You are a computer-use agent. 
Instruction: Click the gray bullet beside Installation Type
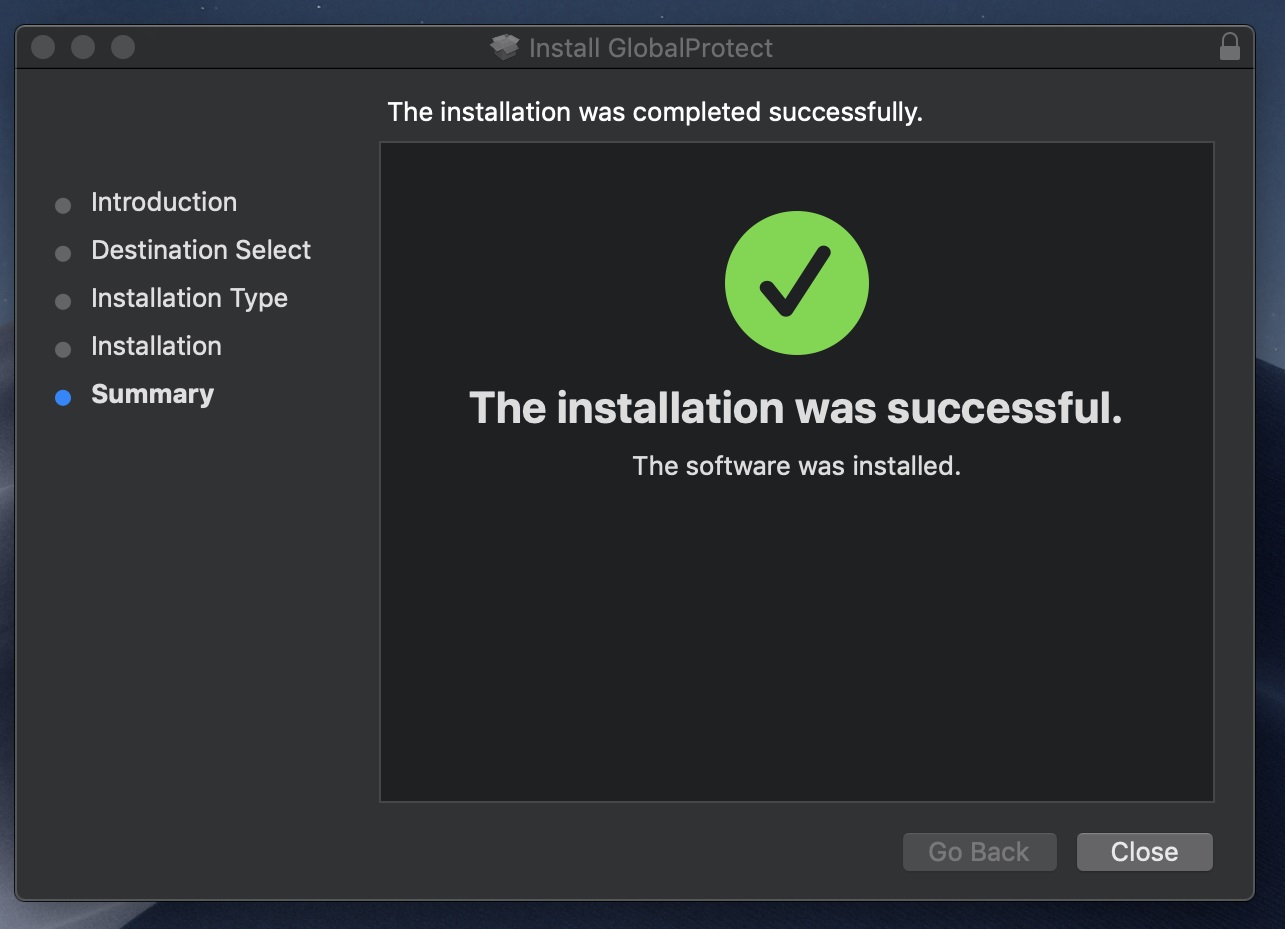pyautogui.click(x=63, y=302)
